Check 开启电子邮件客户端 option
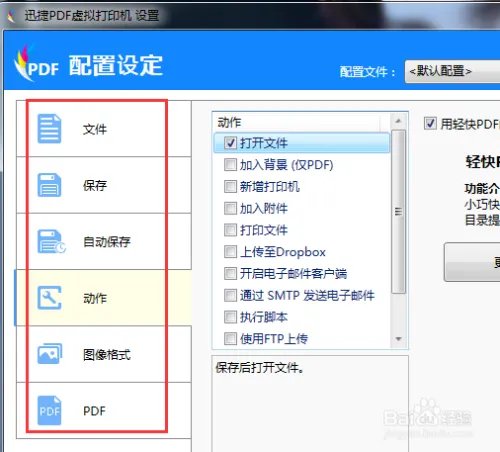The width and height of the screenshot is (500, 452). tap(230, 273)
